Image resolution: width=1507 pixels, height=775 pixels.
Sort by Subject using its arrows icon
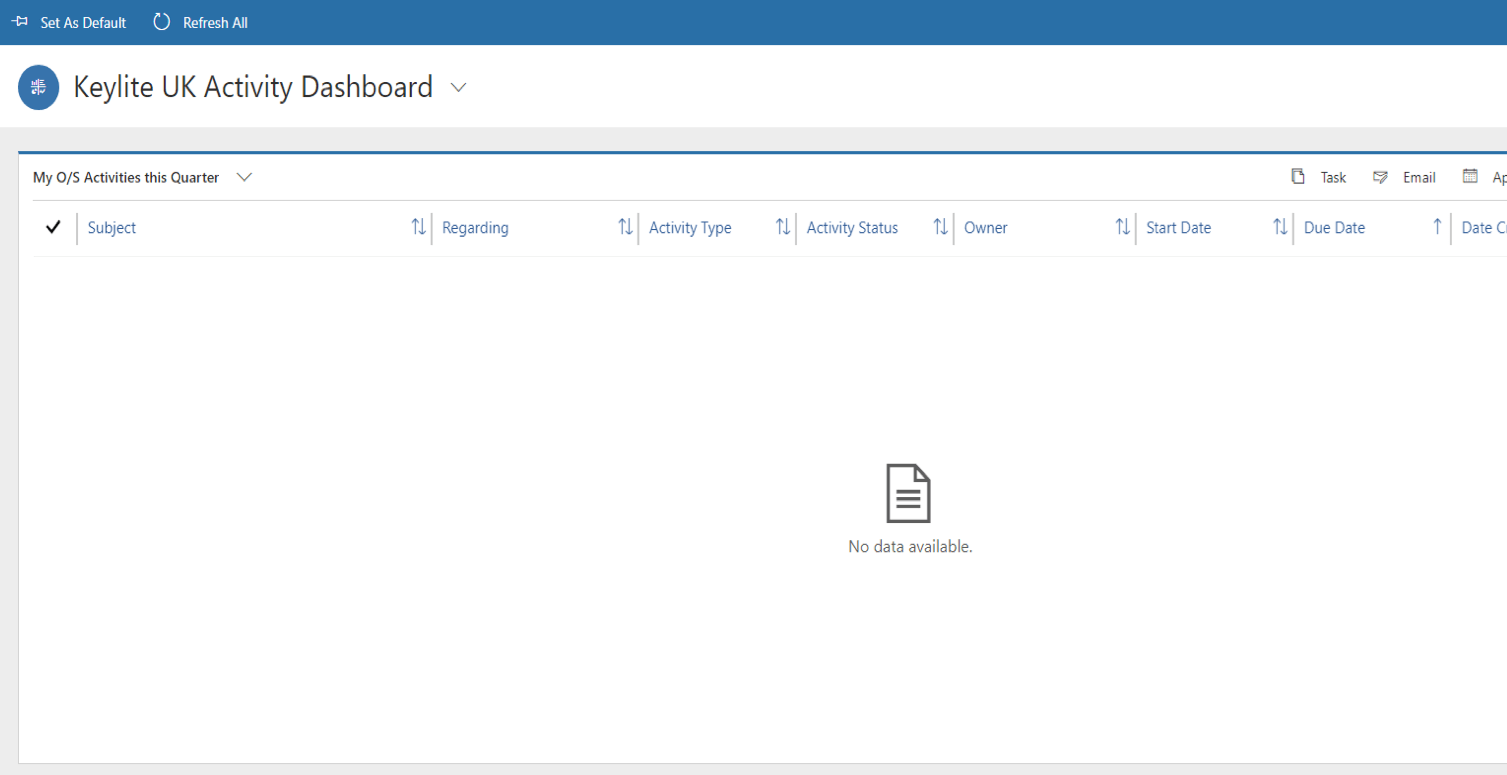[x=418, y=227]
